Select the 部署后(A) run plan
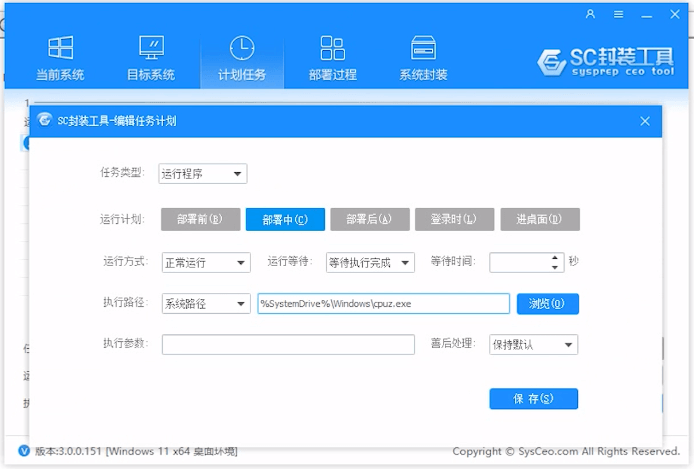Viewport: 694px width, 469px height. (x=370, y=219)
